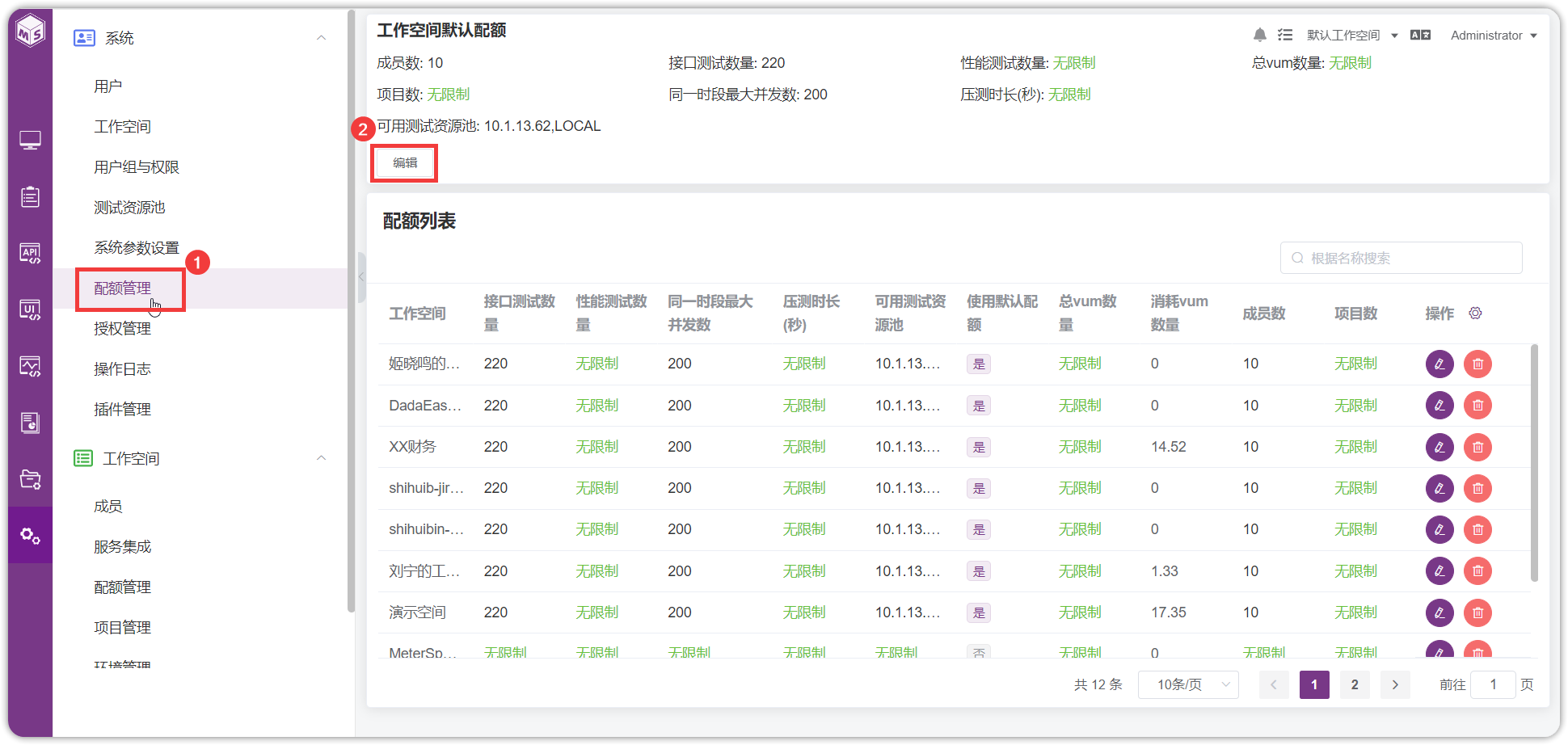This screenshot has height=745, width=1568.
Task: Open the task list icon beside the bell
Action: 1285,36
